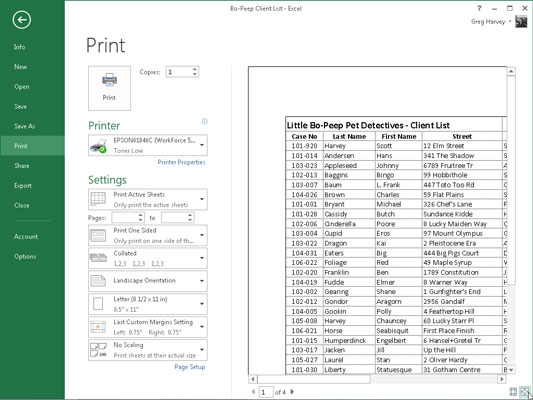The width and height of the screenshot is (533, 400).
Task: Click the vertical scrollbar thumb in preview
Action: click(x=511, y=180)
